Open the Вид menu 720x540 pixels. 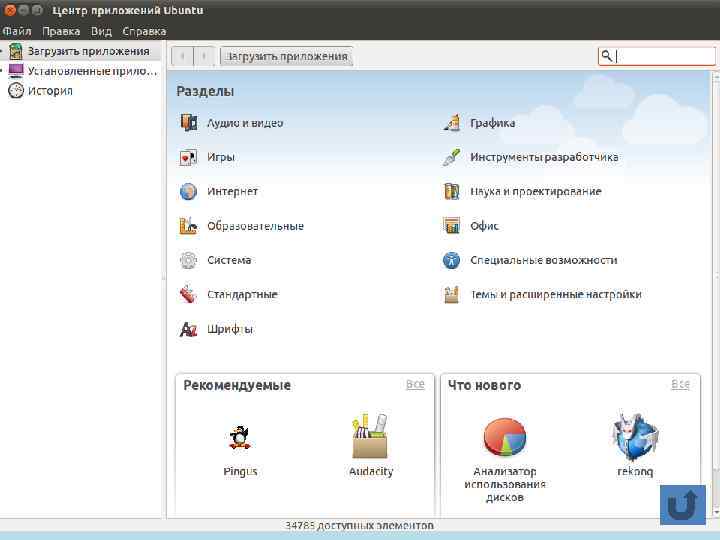[101, 31]
